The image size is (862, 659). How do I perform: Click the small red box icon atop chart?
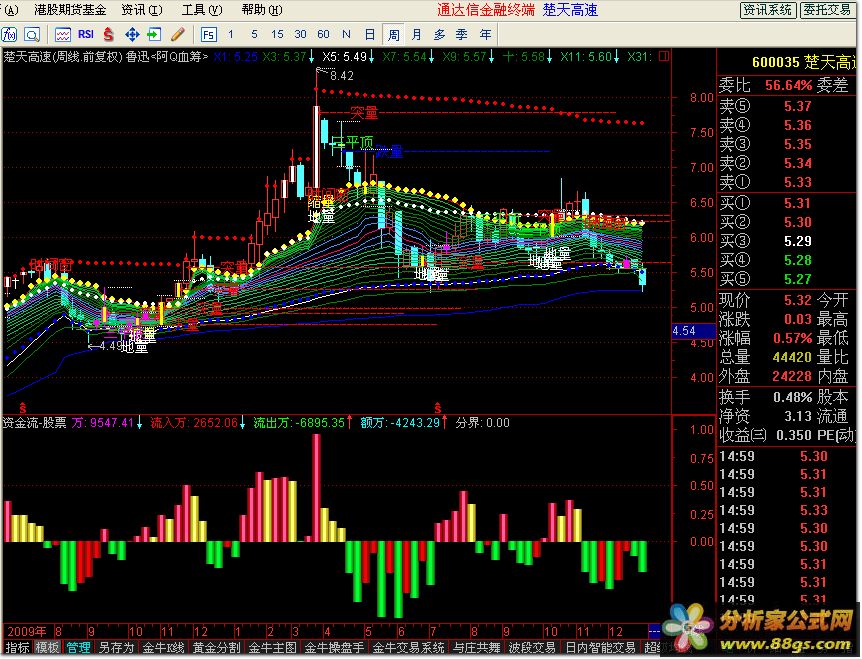click(x=664, y=56)
